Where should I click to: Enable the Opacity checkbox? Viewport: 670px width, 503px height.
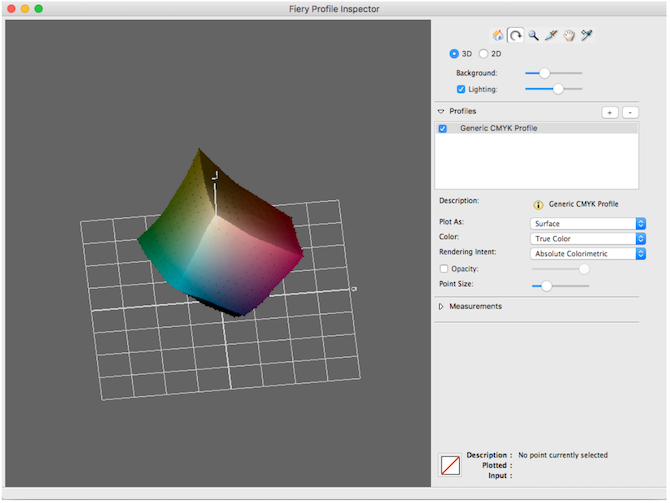[x=444, y=269]
